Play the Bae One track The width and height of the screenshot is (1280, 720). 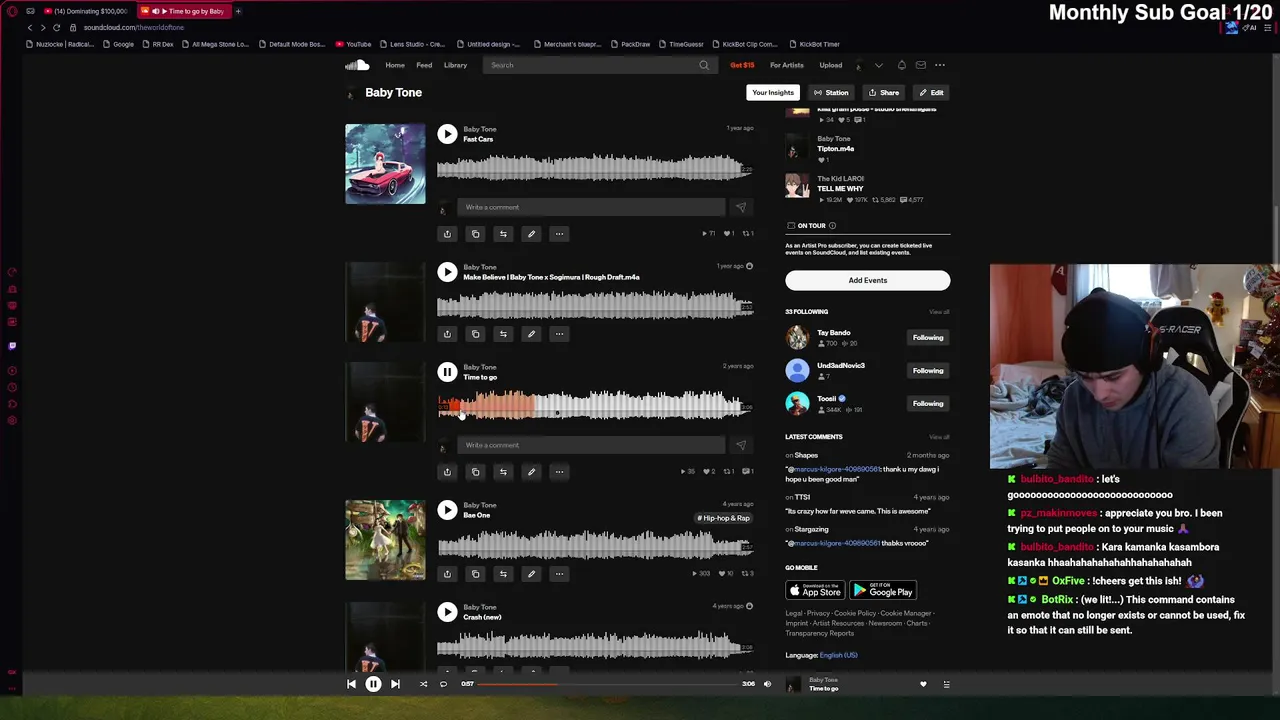point(447,510)
